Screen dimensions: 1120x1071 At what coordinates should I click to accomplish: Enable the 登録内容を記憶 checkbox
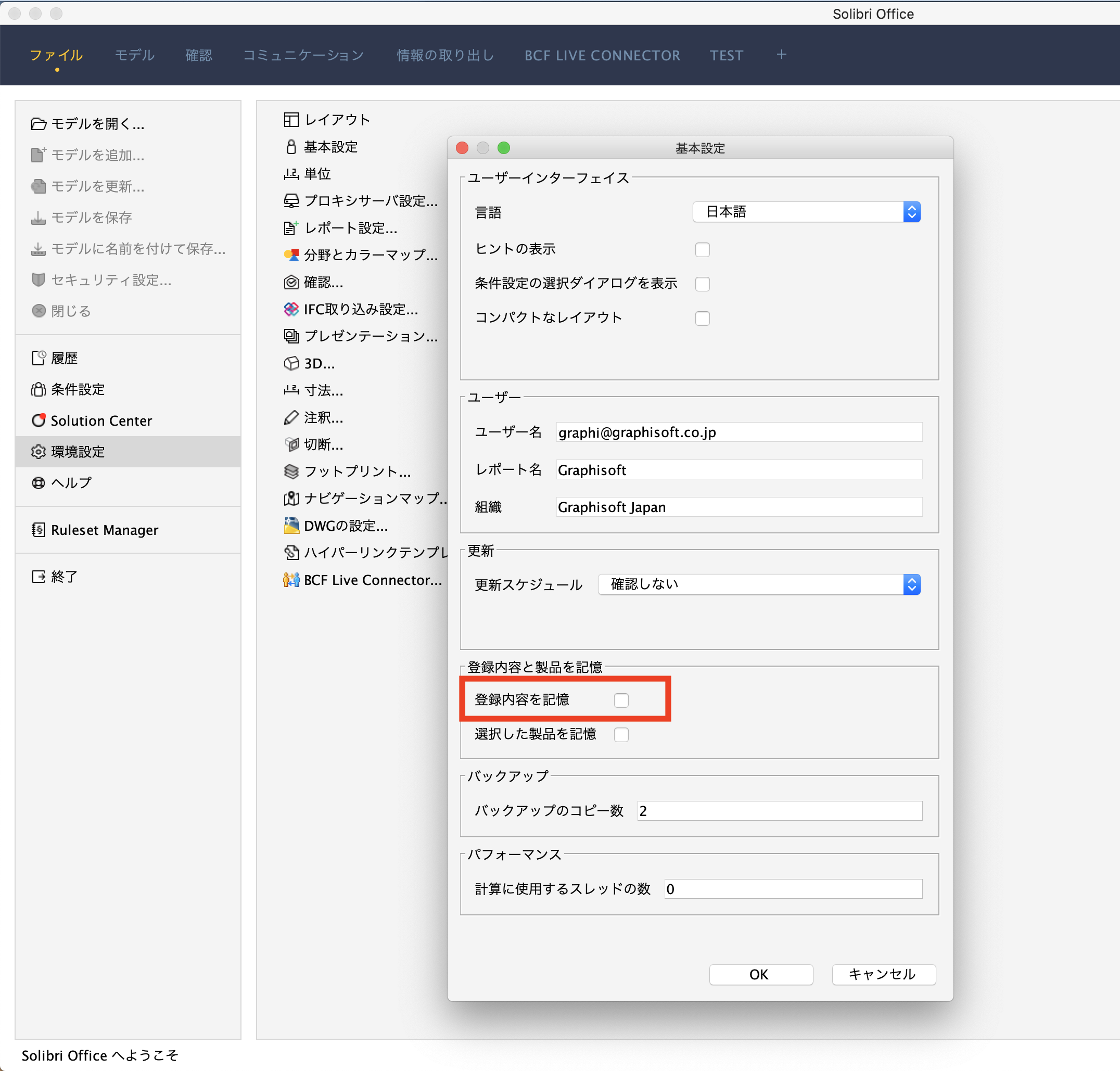click(x=621, y=700)
